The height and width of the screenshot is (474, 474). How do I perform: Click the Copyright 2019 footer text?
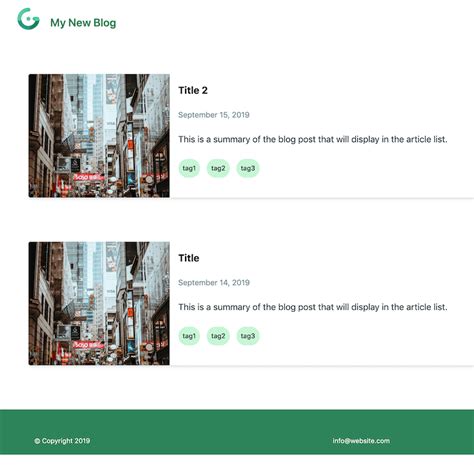tap(62, 441)
